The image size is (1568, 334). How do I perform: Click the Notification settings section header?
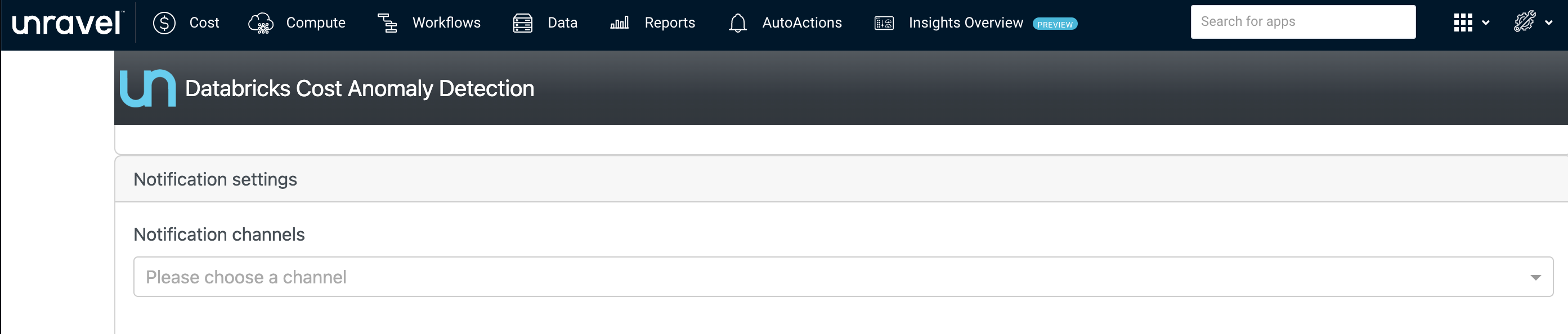click(x=215, y=179)
